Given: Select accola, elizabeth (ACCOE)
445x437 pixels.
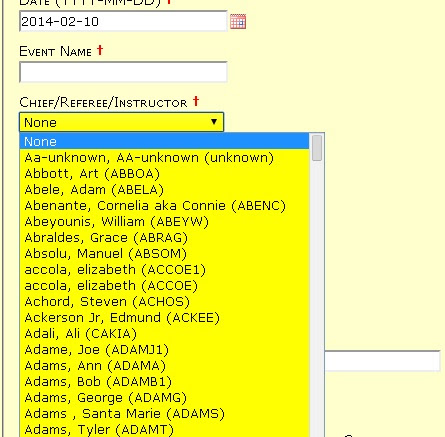Looking at the screenshot, I should [164, 285].
